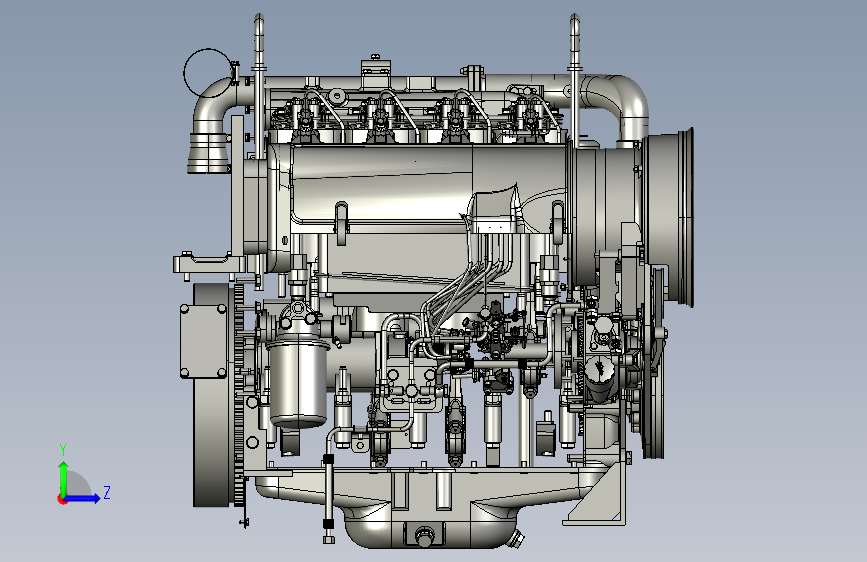Click the 'Z' axis label
Viewport: 867px width, 562px height.
pyautogui.click(x=107, y=492)
